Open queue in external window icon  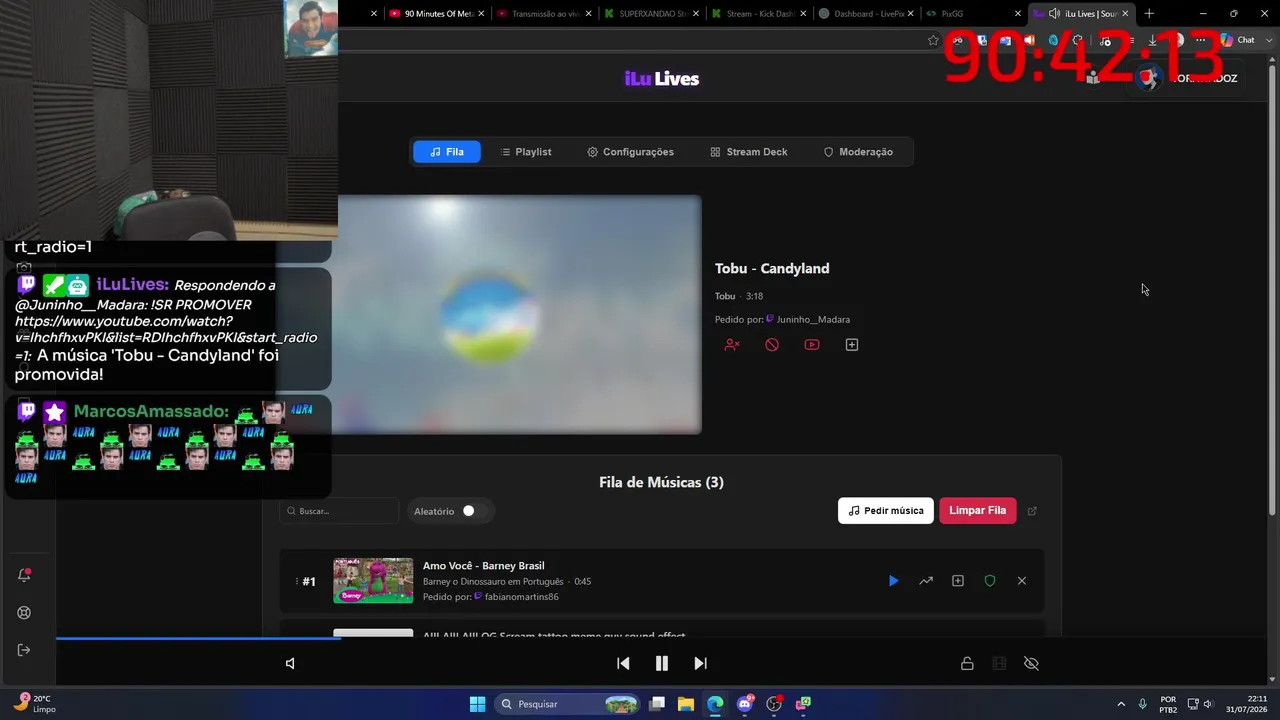pos(1032,511)
